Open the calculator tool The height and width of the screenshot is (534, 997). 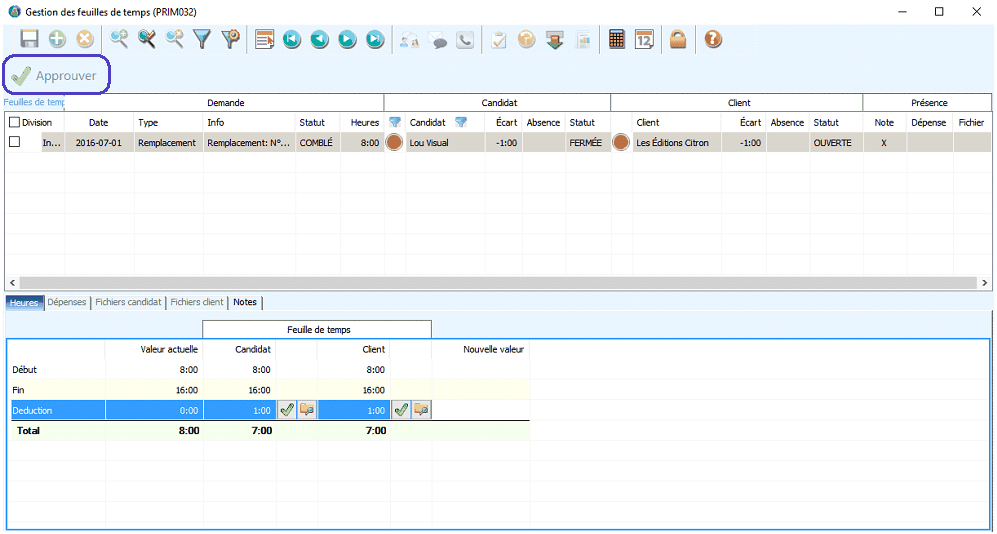pos(617,40)
